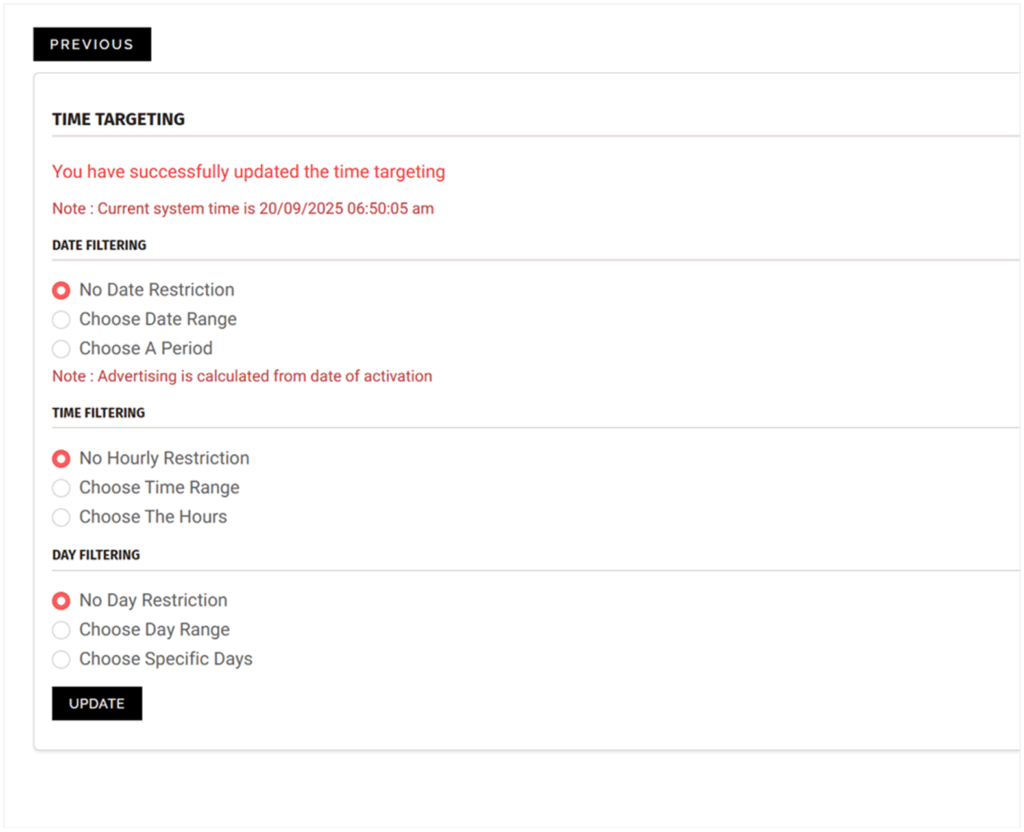Select the No Hourly Restriction radio button
1024x832 pixels.
coord(61,459)
